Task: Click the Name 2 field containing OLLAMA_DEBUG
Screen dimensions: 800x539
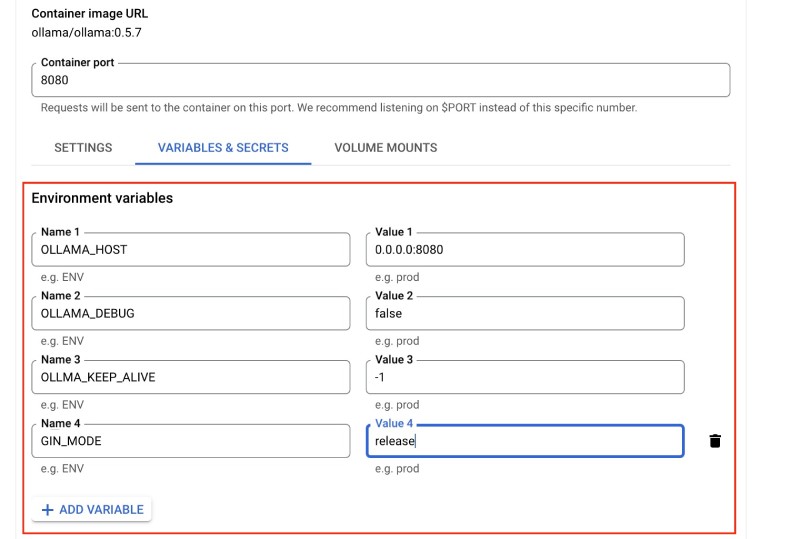Action: coord(191,313)
